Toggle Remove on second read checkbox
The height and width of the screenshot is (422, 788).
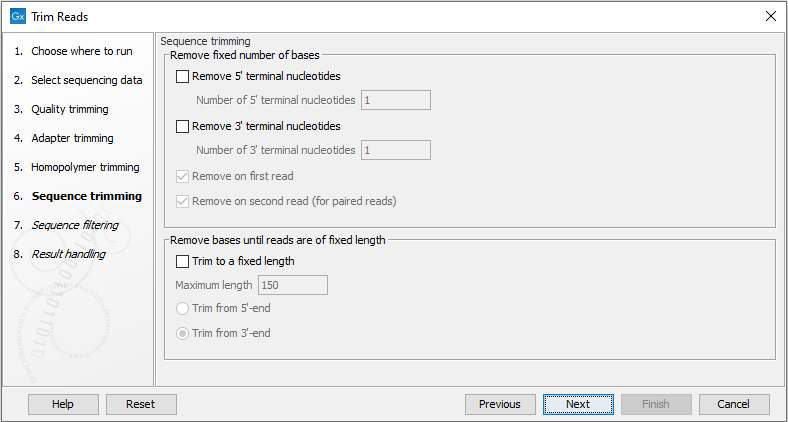(x=182, y=201)
